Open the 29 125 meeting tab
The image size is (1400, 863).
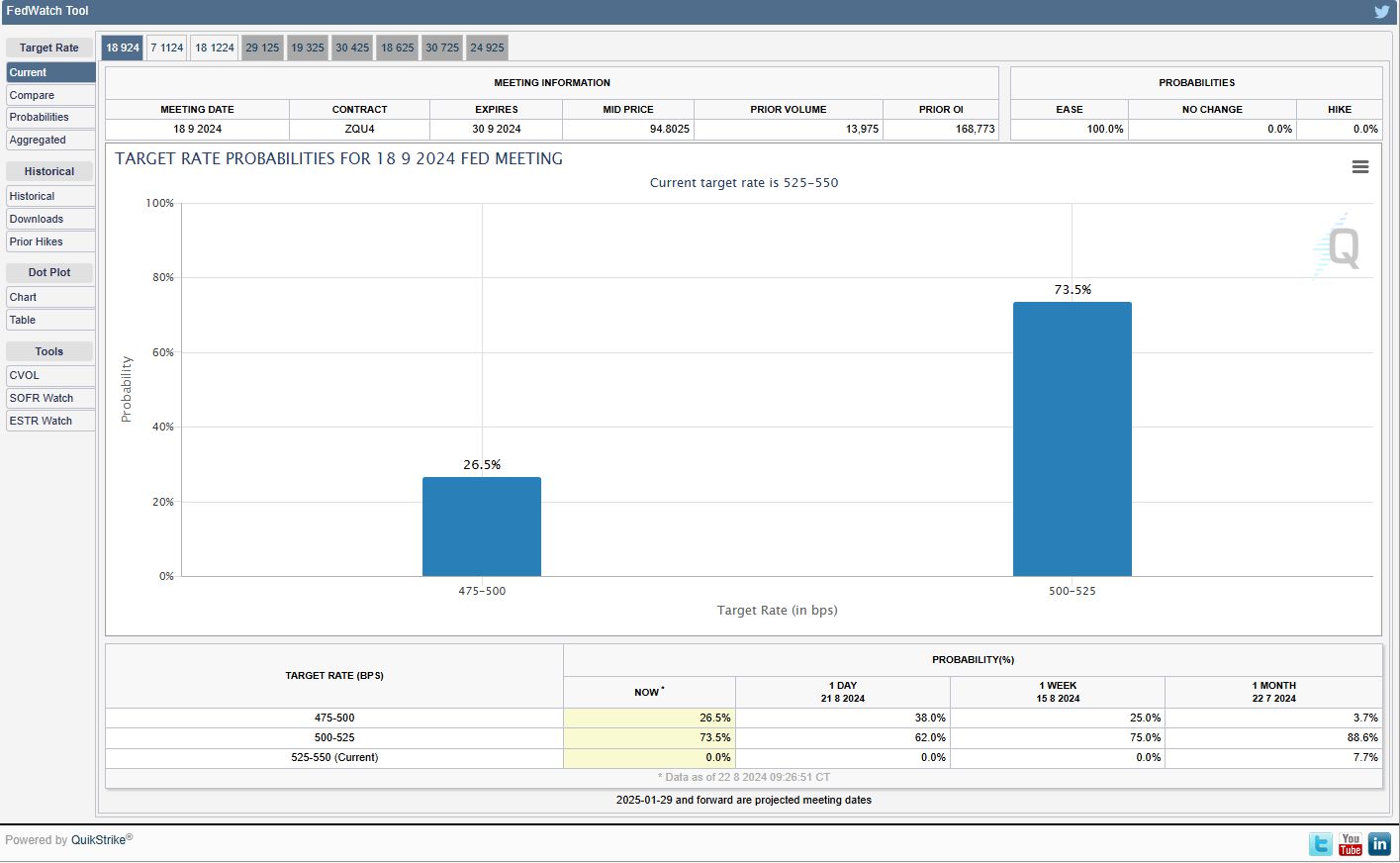pyautogui.click(x=262, y=48)
